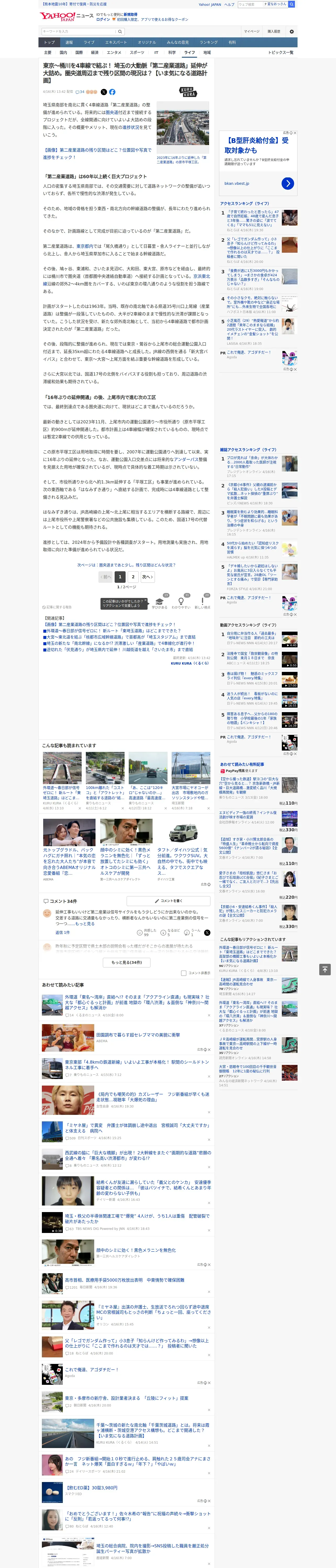Select page 2 in pagination
The image size is (336, 1568).
point(133,577)
